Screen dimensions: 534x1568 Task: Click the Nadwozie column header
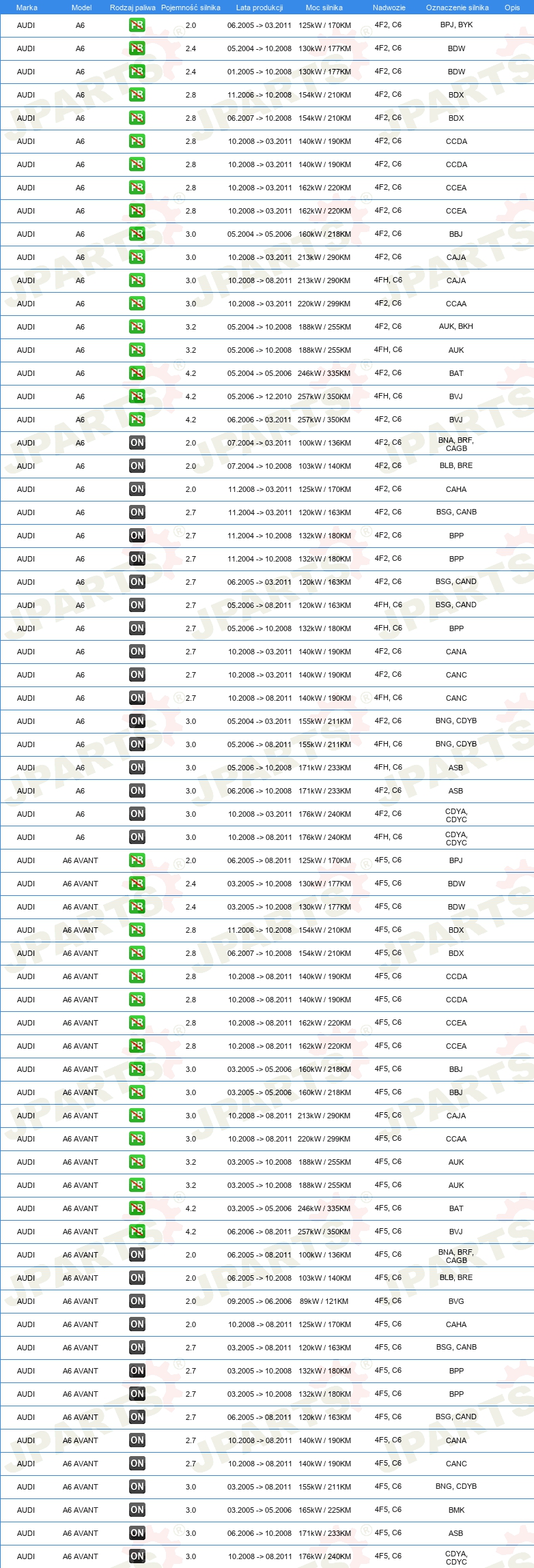pos(389,8)
